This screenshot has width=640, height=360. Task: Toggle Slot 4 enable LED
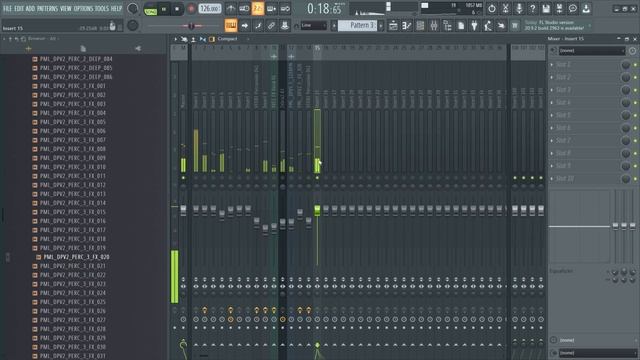coord(635,103)
